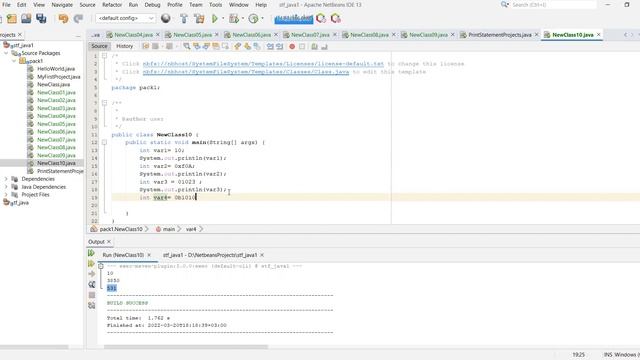This screenshot has width=640, height=360.
Task: Click the Open Project toolbar icon
Action: point(26,18)
